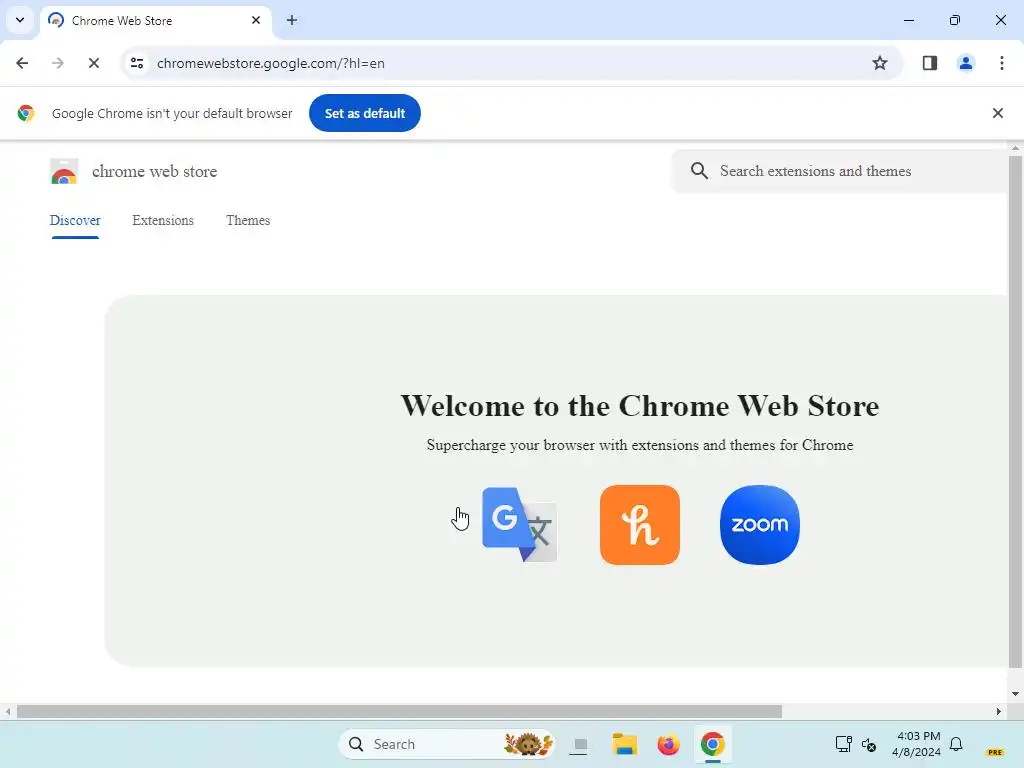Open the Honey extension icon
The height and width of the screenshot is (768, 1024).
coord(639,524)
